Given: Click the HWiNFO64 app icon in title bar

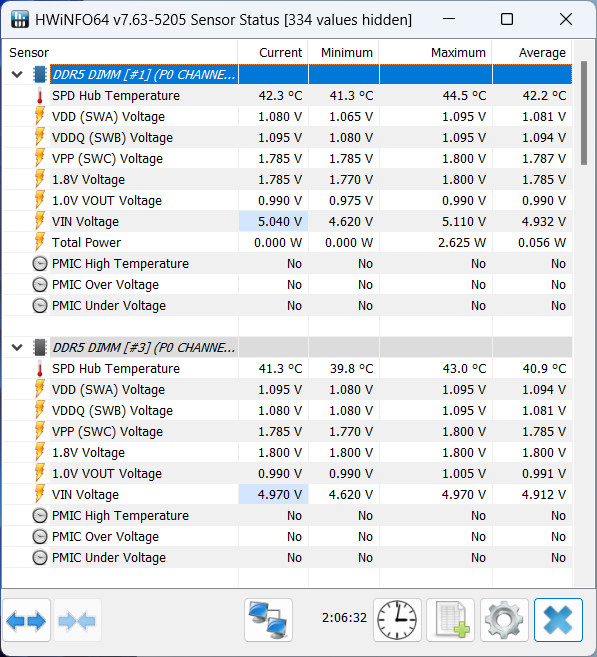Looking at the screenshot, I should pyautogui.click(x=20, y=19).
